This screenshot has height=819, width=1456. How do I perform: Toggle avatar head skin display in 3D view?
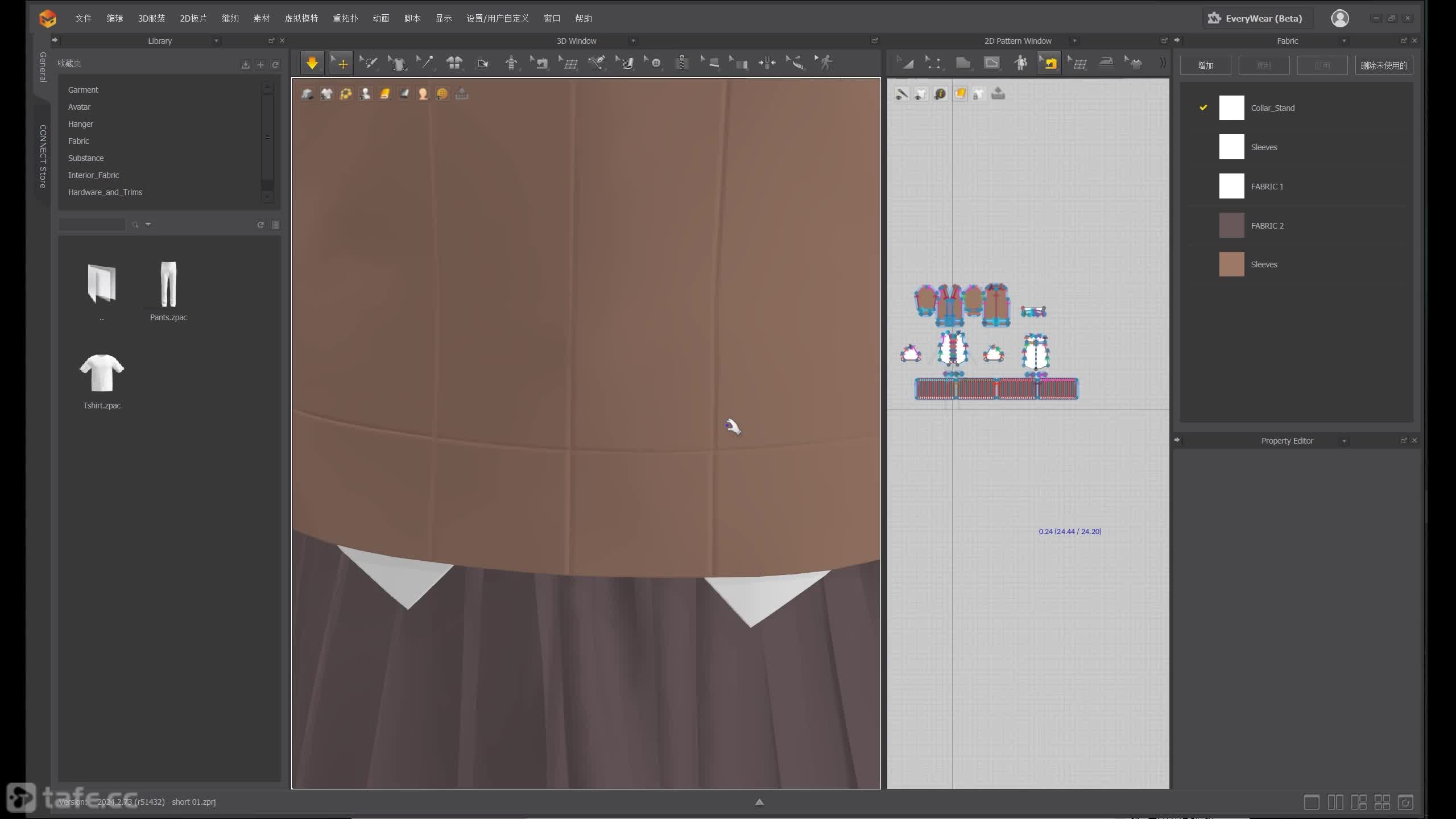(x=423, y=94)
